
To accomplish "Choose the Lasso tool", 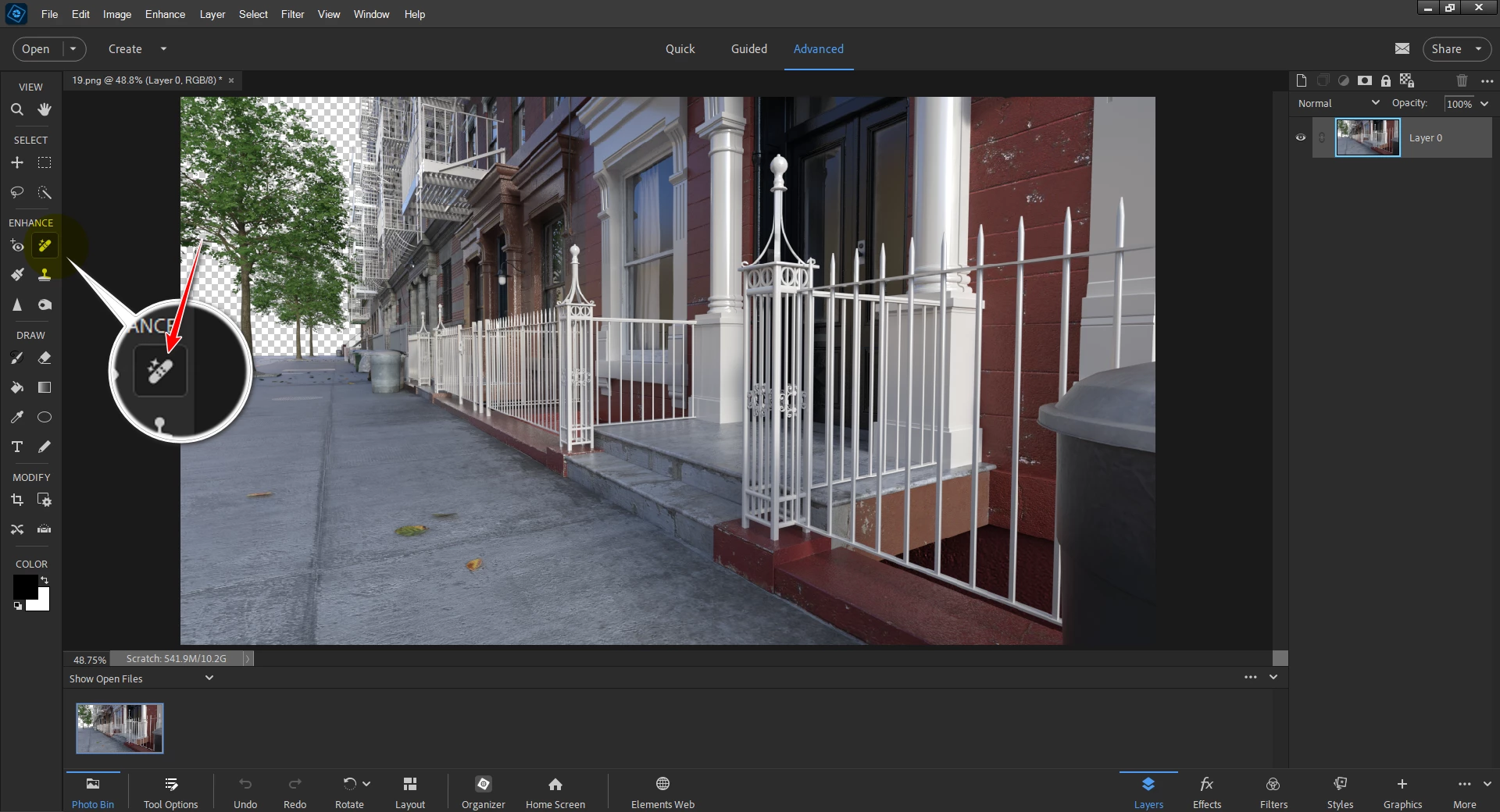I will [x=16, y=192].
